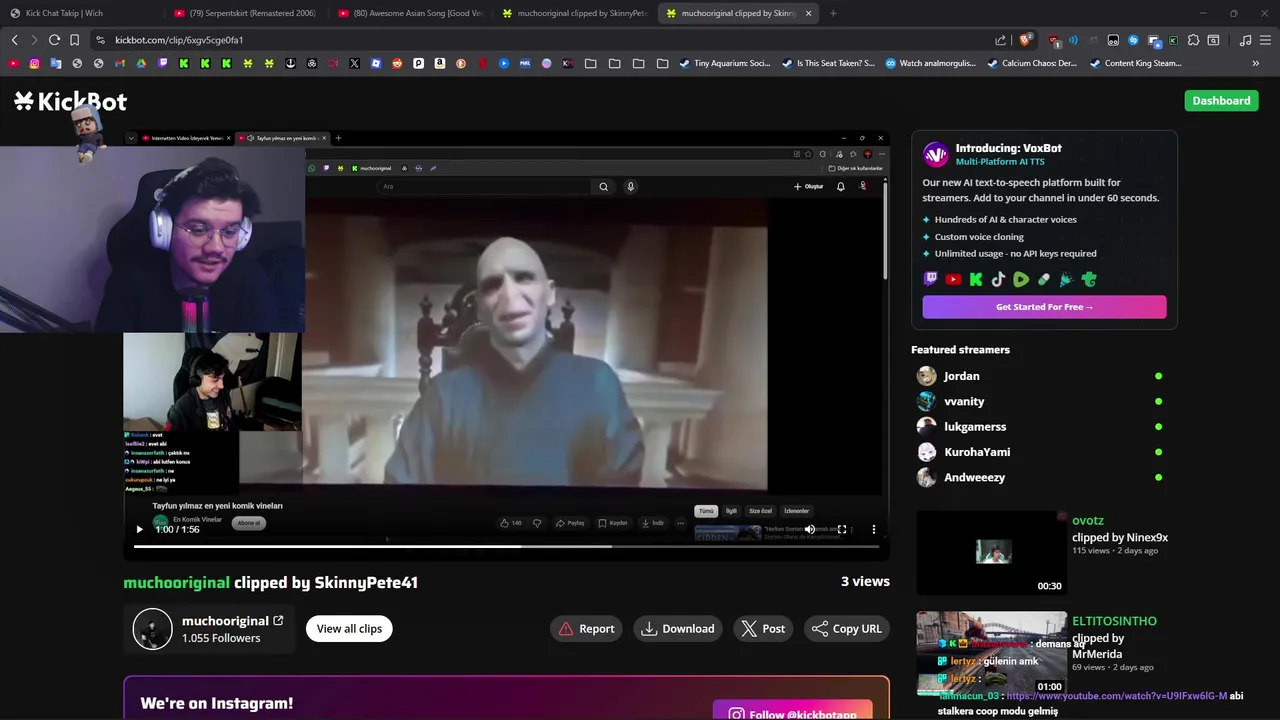Reload the current page

[54, 40]
